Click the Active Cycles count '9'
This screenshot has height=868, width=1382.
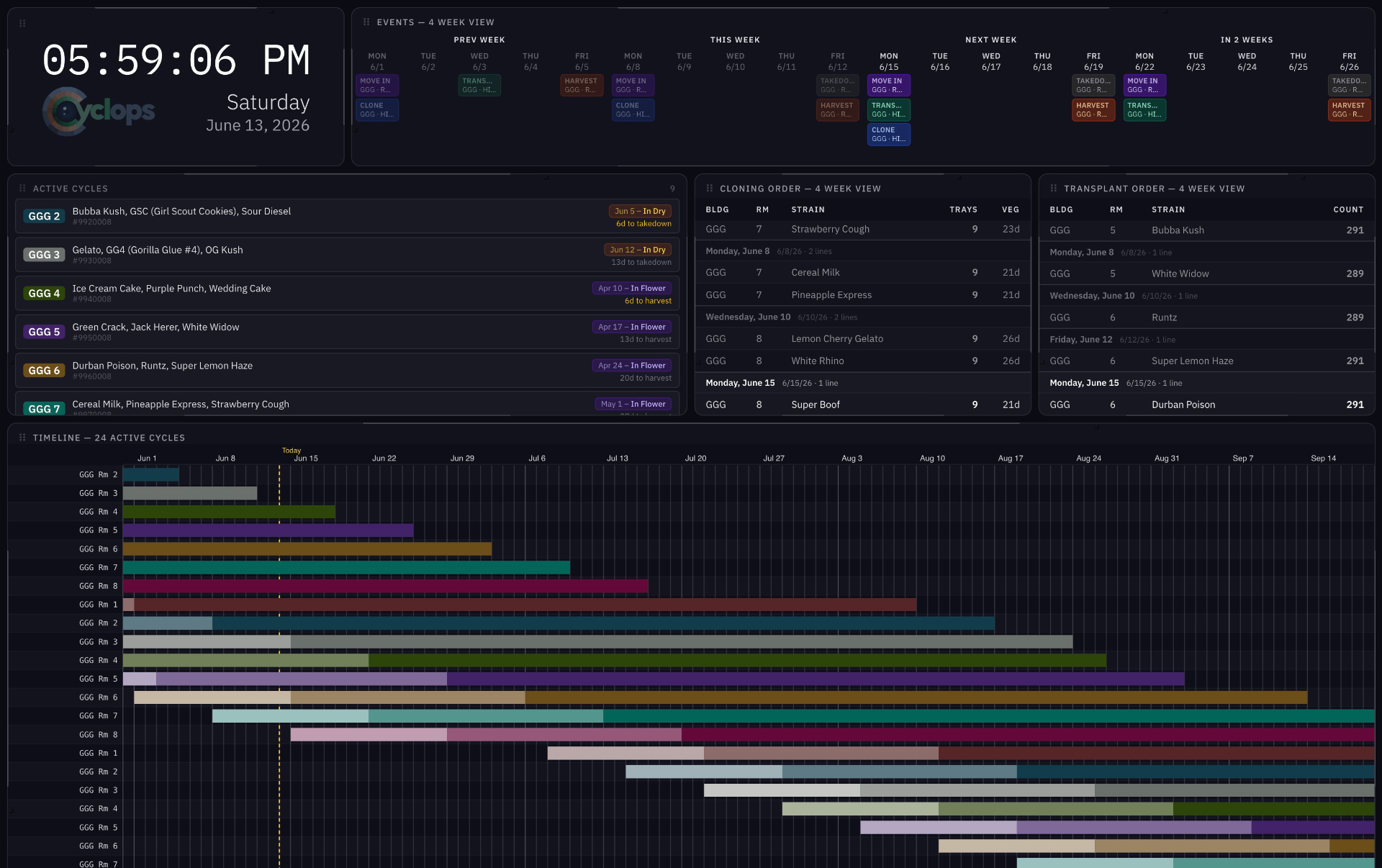click(672, 189)
